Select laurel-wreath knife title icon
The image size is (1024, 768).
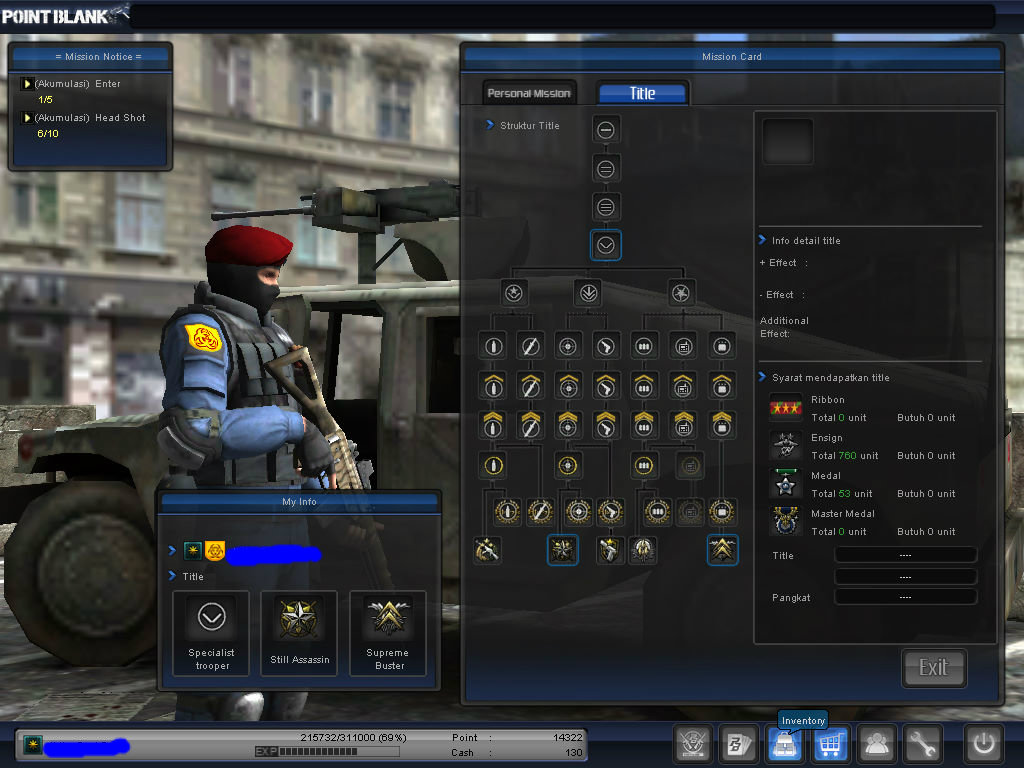(540, 512)
